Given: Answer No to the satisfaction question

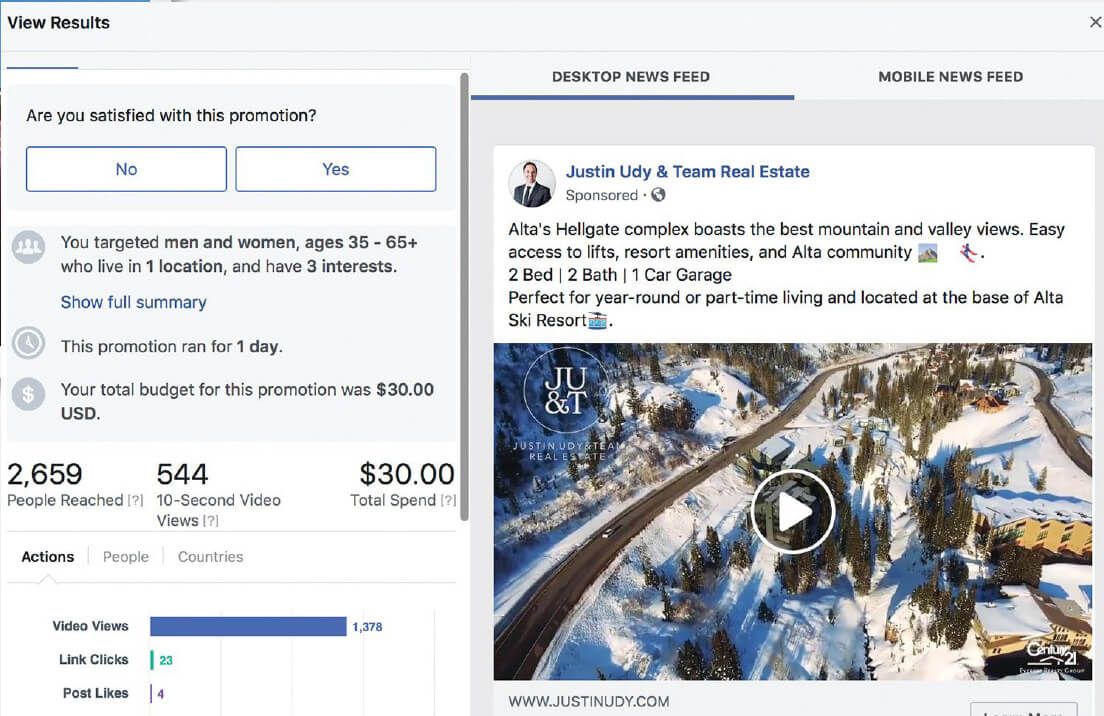Looking at the screenshot, I should point(126,169).
